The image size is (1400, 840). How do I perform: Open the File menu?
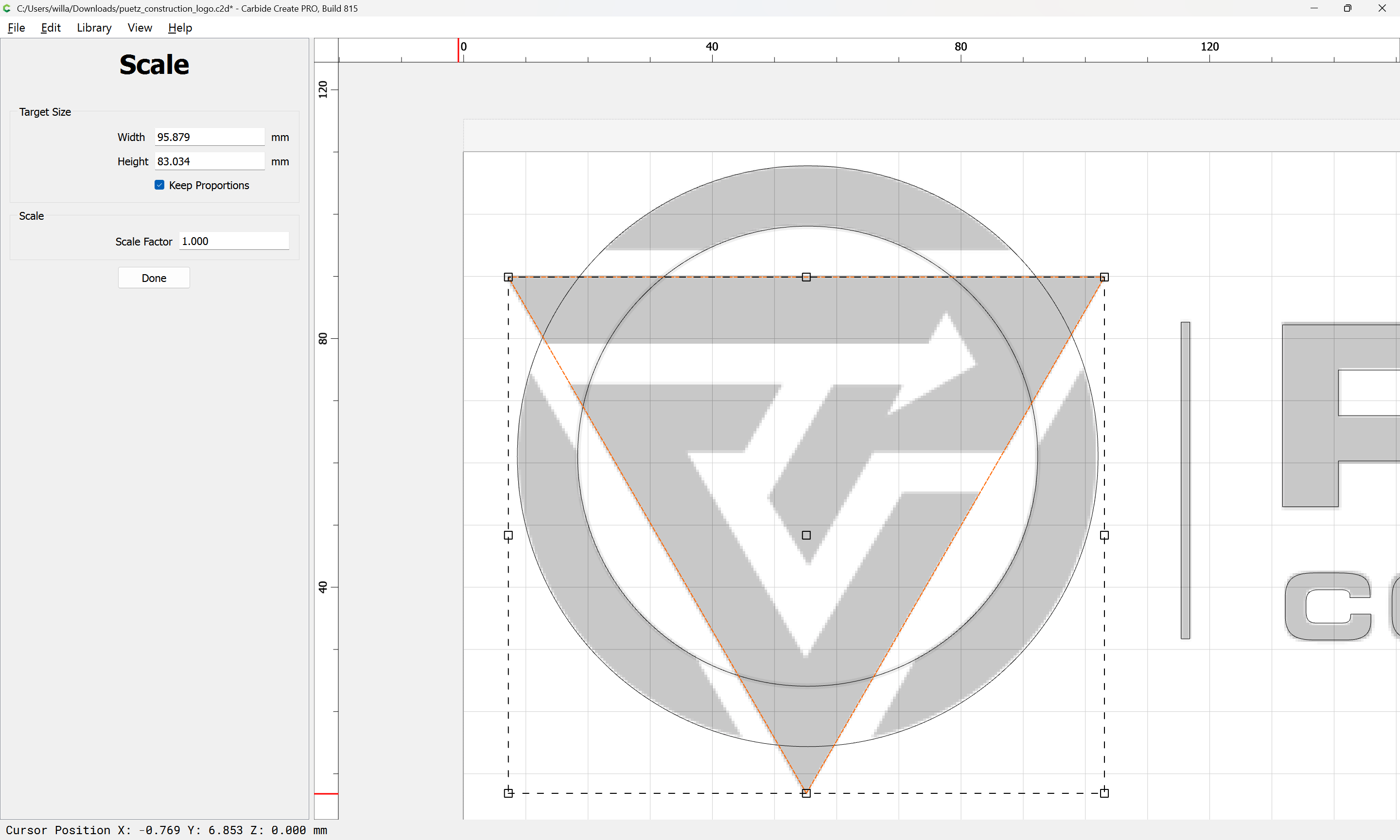[17, 28]
